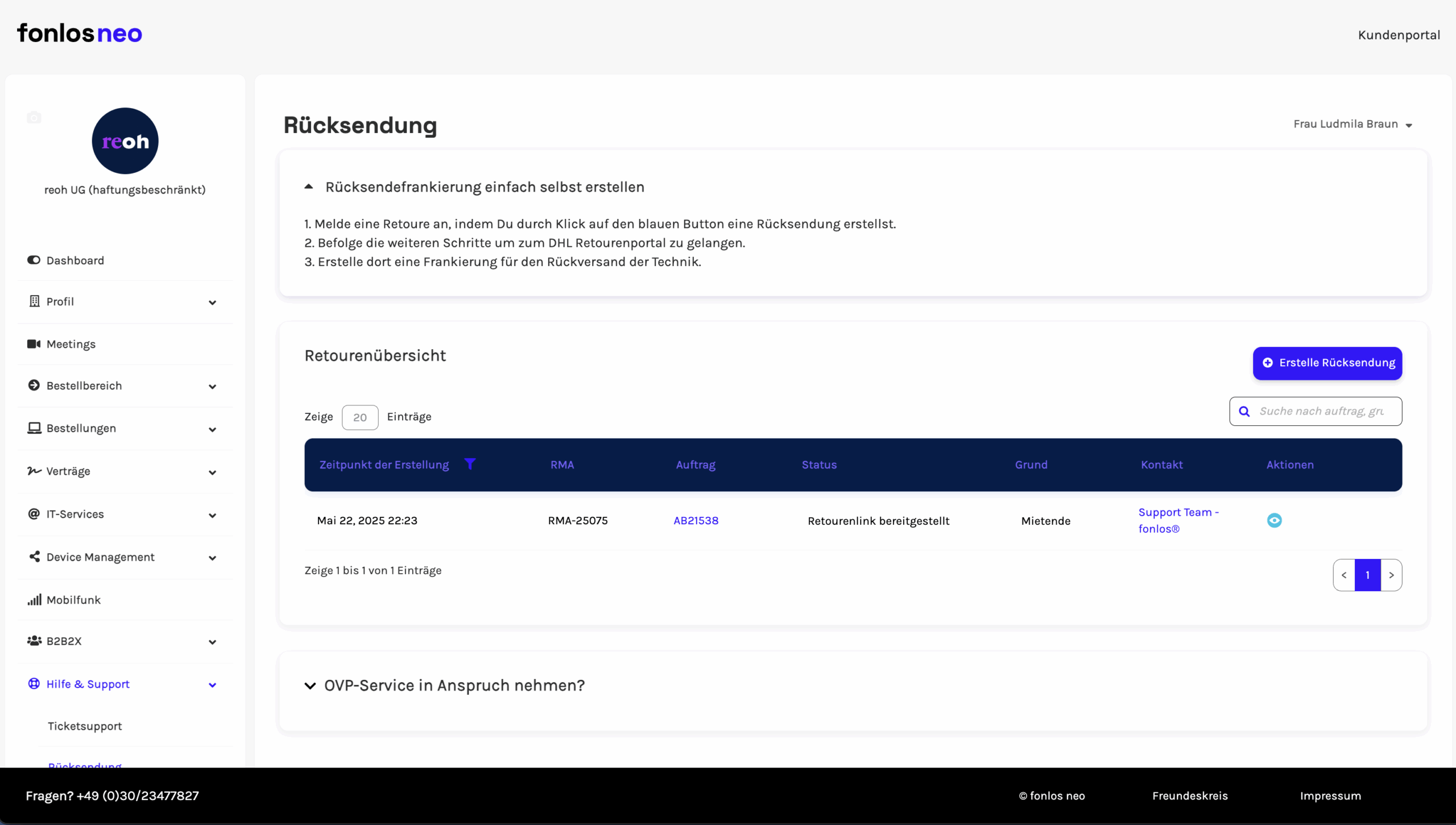This screenshot has width=1456, height=825.
Task: Click the Device Management share icon
Action: pyautogui.click(x=34, y=556)
